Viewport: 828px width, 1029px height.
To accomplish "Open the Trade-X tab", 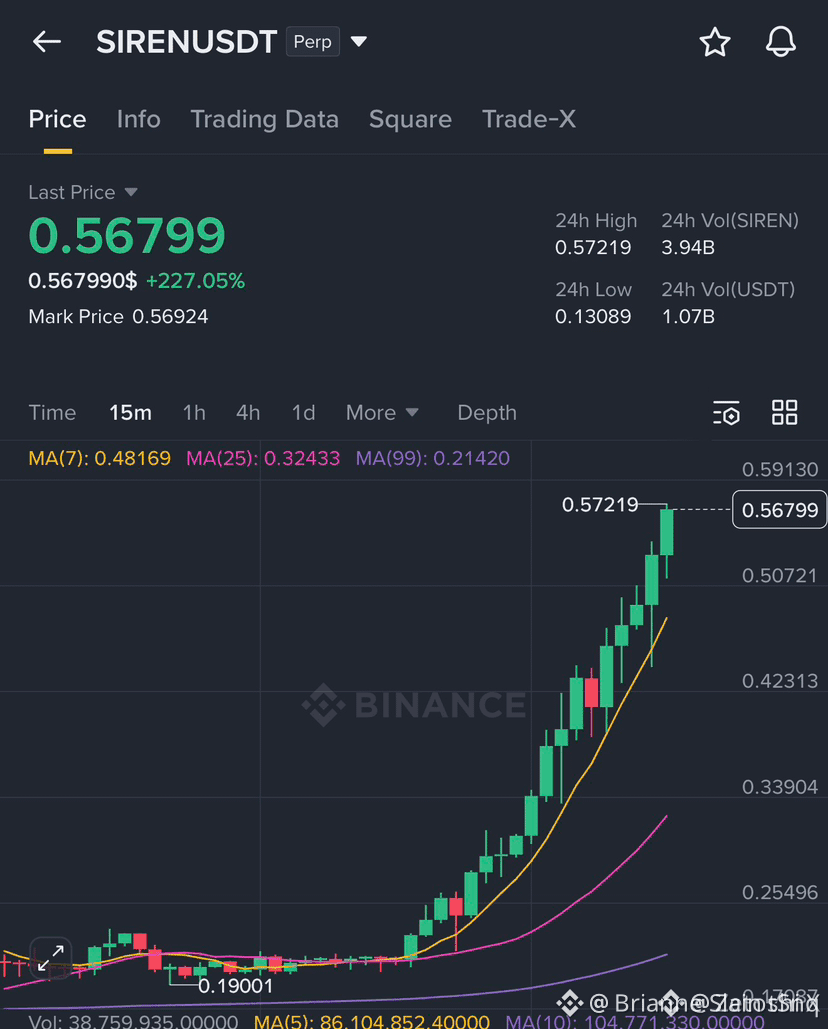I will click(529, 119).
